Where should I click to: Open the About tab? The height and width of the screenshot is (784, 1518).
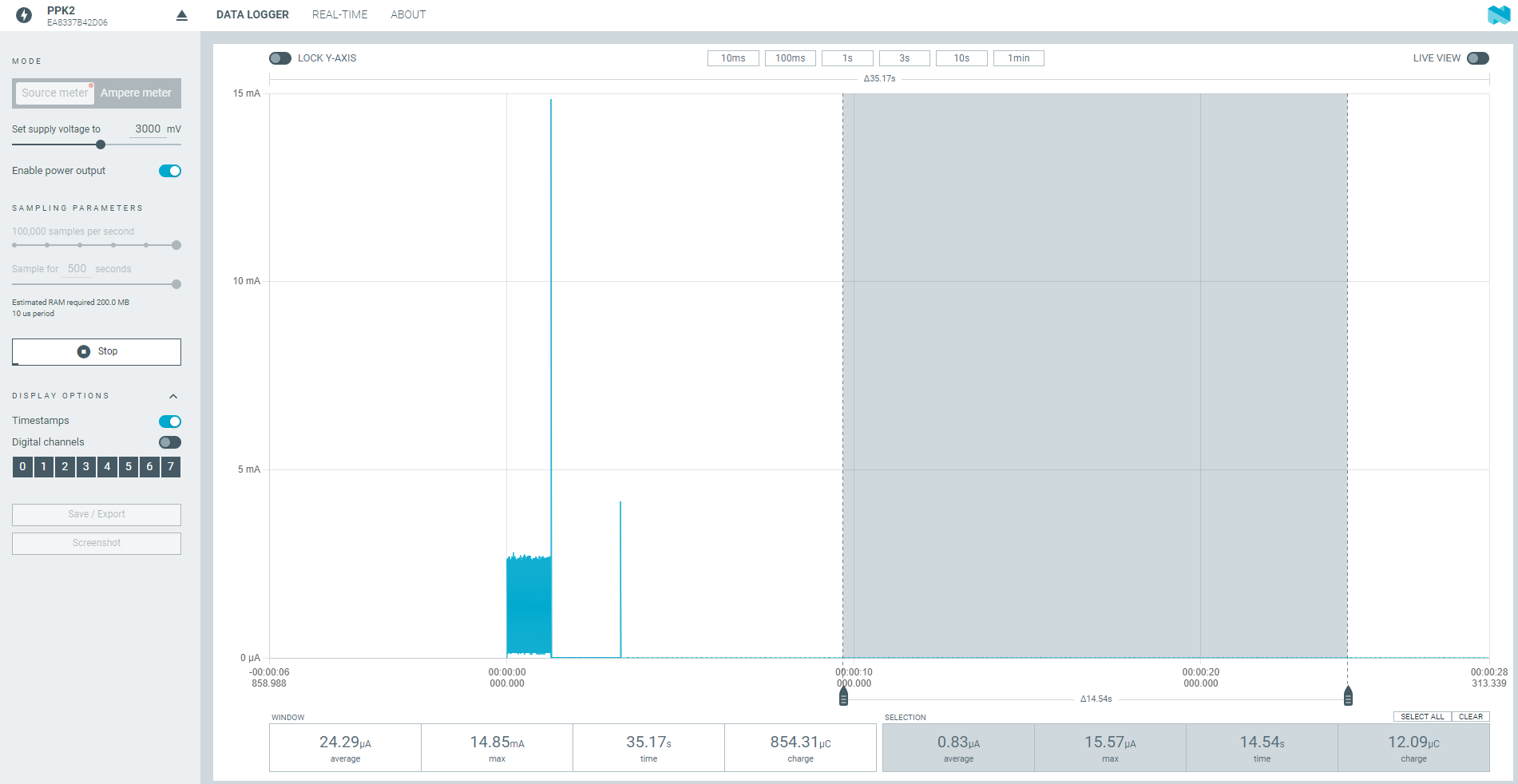[408, 14]
